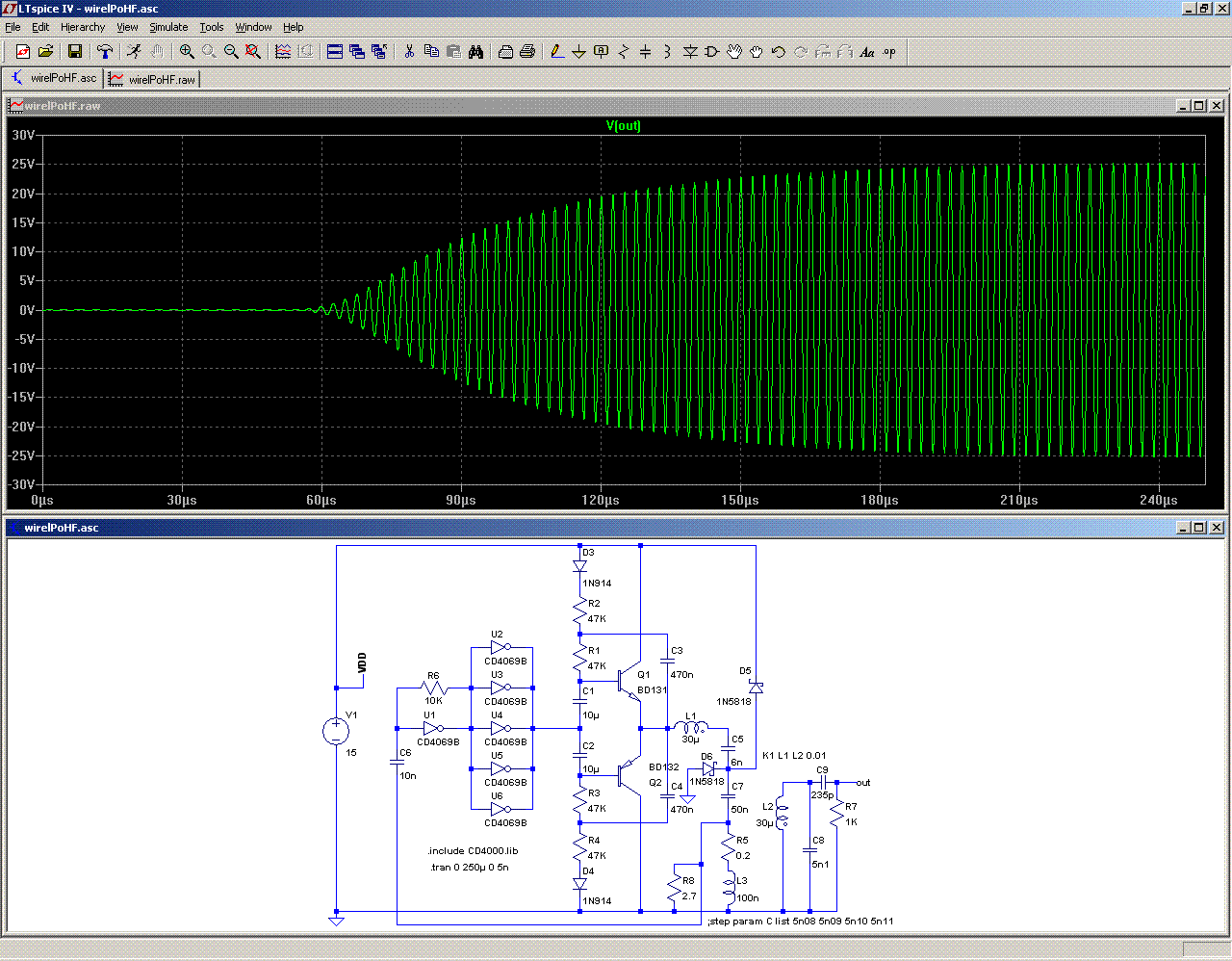Choose the Inductor placement tool

pyautogui.click(x=667, y=52)
